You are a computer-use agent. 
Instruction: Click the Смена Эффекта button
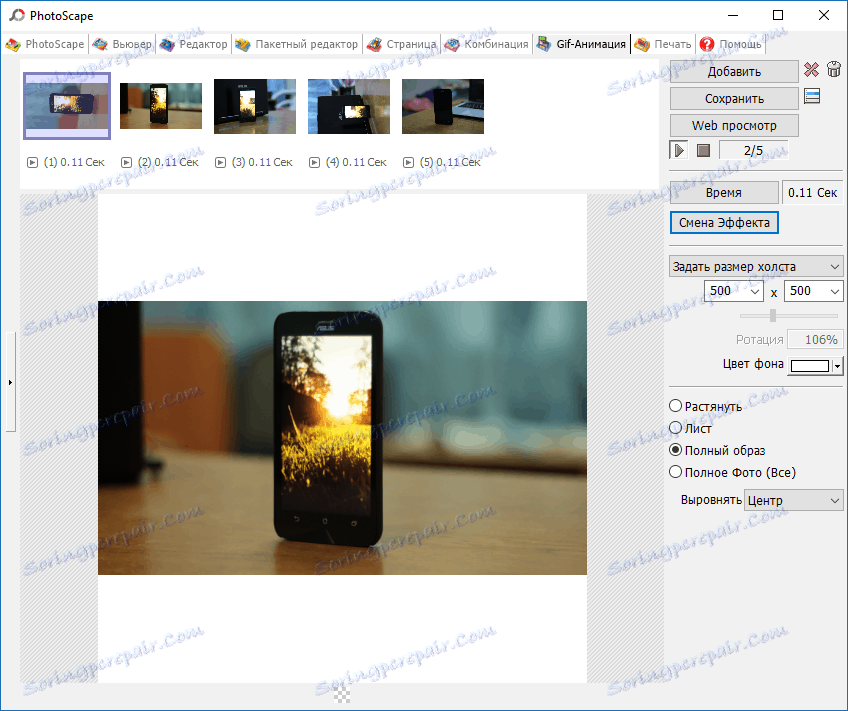(724, 222)
